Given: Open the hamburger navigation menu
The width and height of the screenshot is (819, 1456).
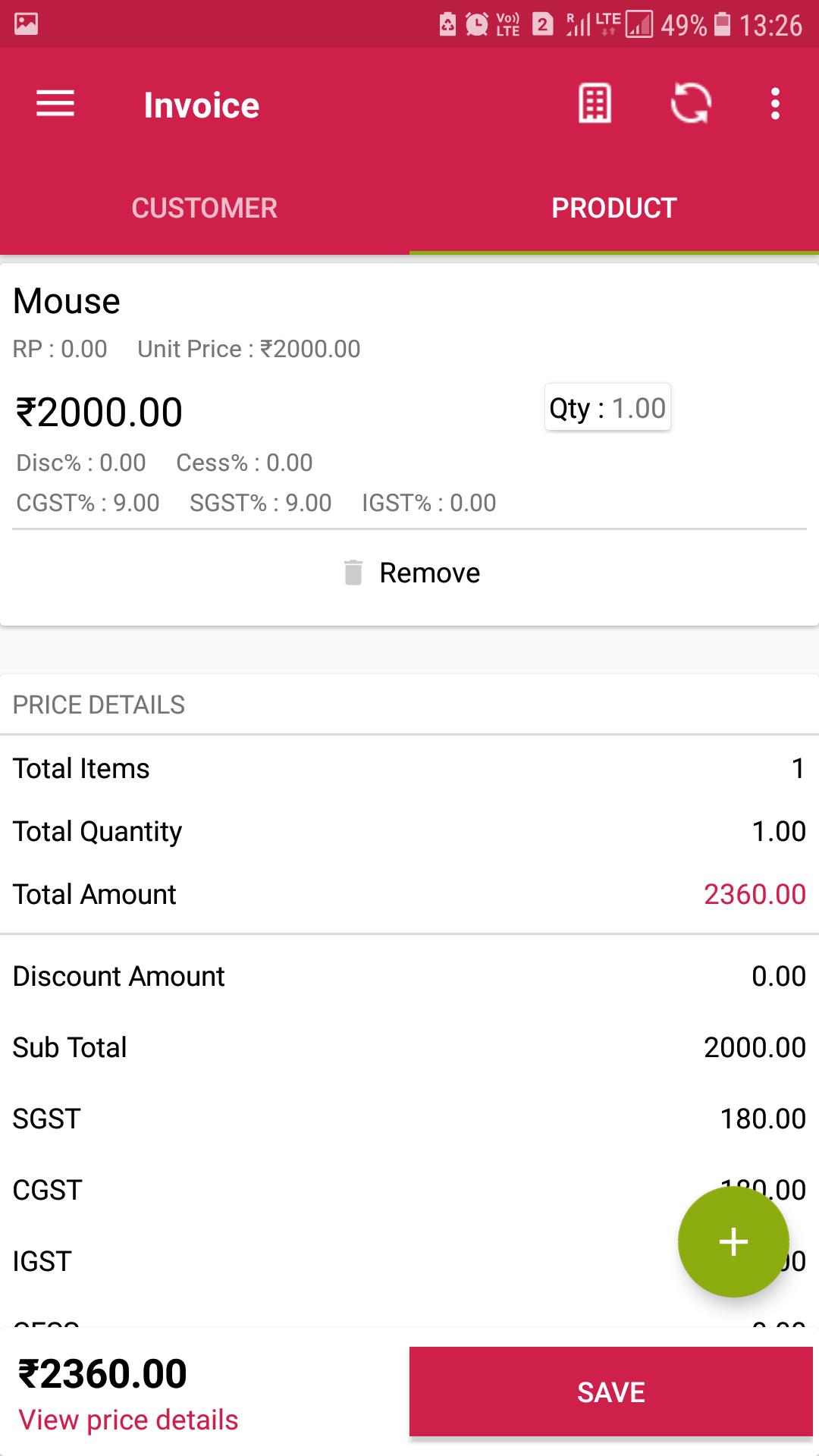Looking at the screenshot, I should 55,104.
